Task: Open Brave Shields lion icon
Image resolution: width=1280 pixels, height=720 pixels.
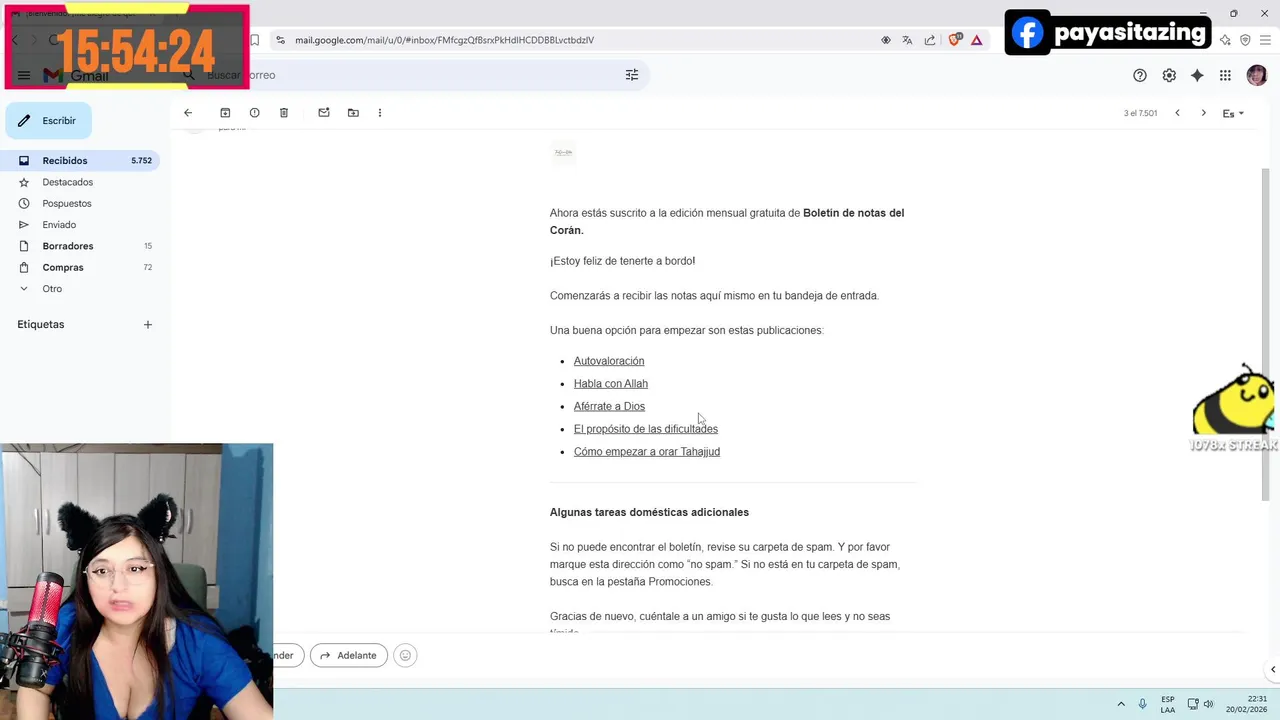Action: 954,40
